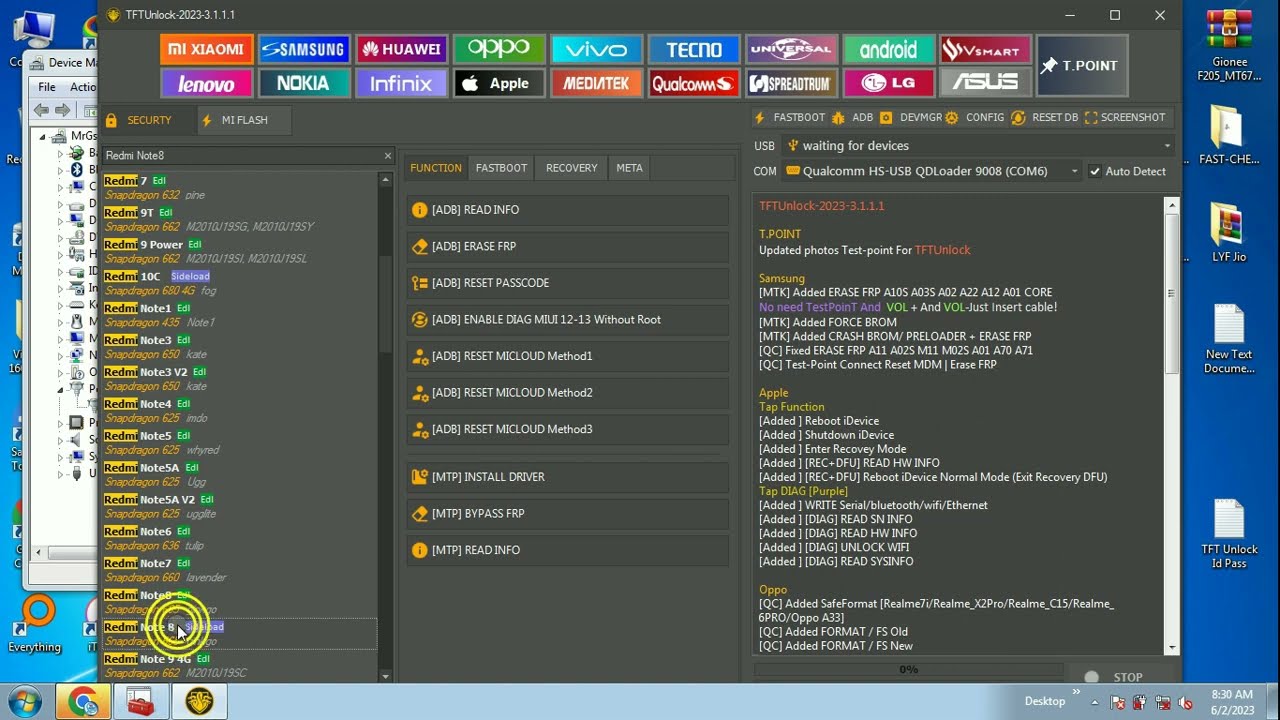
Task: Run [ADB] RESET MICLOUD Method2
Action: point(568,393)
